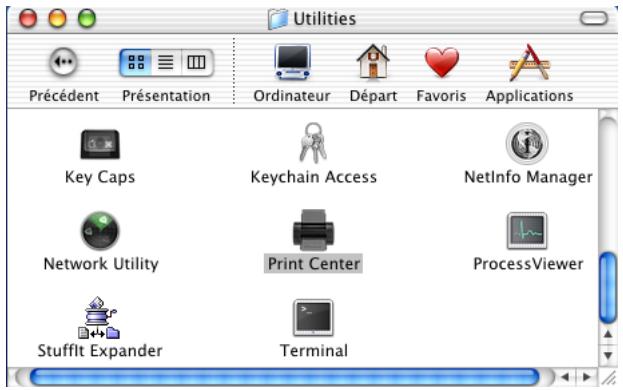
Task: Click the vertical scrollbar thumb
Action: point(608,287)
